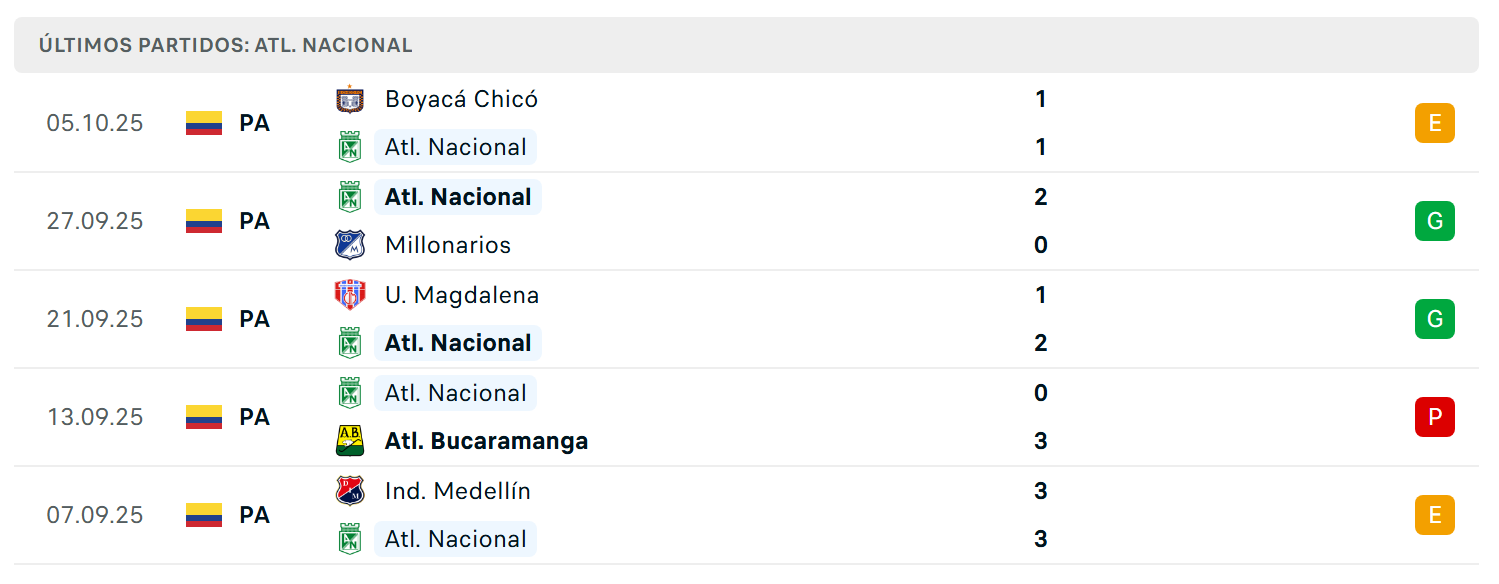Open the Millonarios team link
This screenshot has width=1499, height=584.
click(448, 245)
